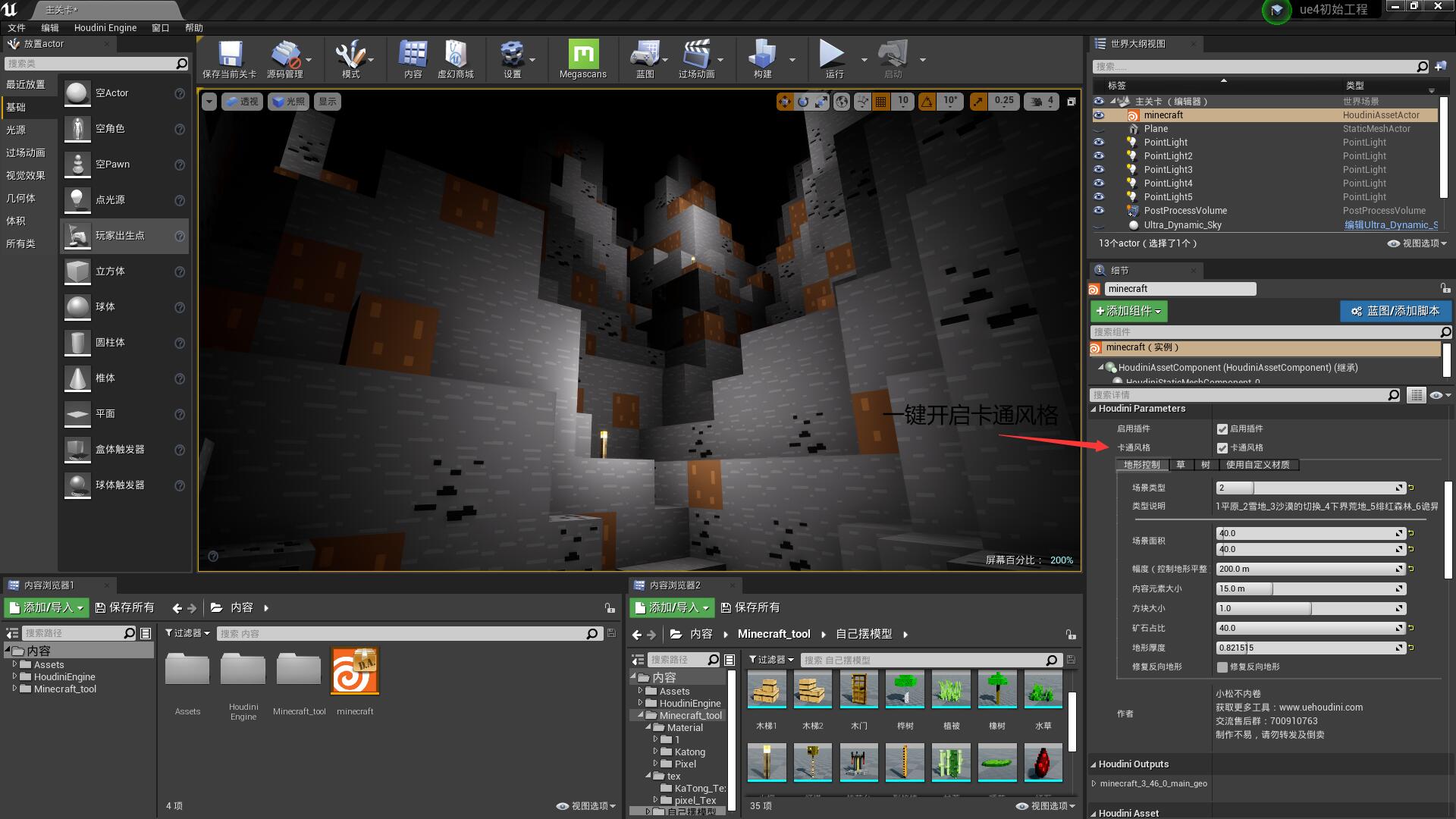This screenshot has height=819, width=1456.
Task: Open the Settings toolbar icon
Action: tap(512, 55)
